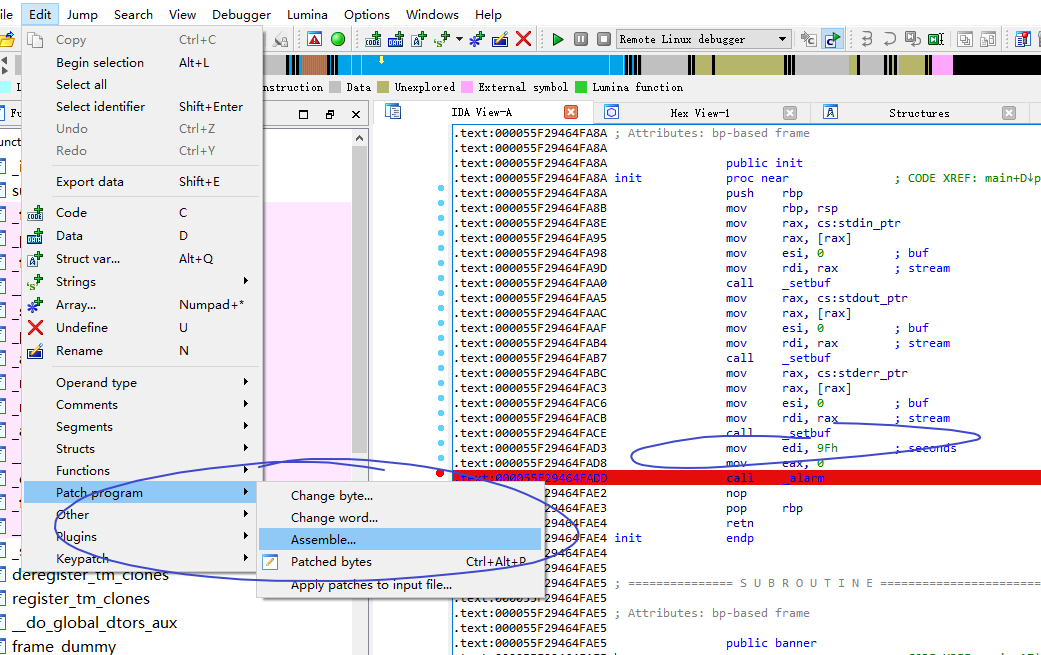
Task: Click the Hex View-1 tab icon
Action: tap(611, 111)
